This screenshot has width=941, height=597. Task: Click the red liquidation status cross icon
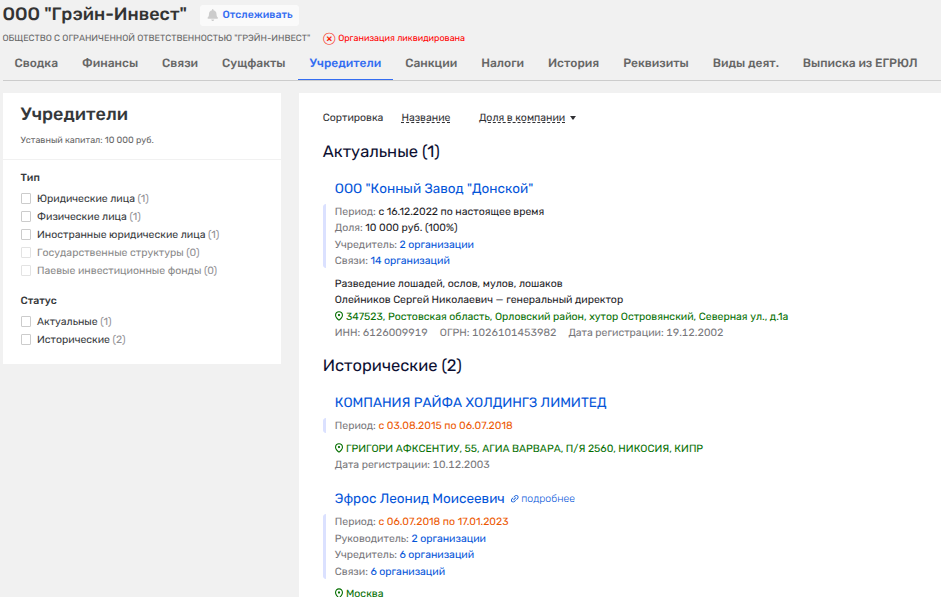point(329,38)
